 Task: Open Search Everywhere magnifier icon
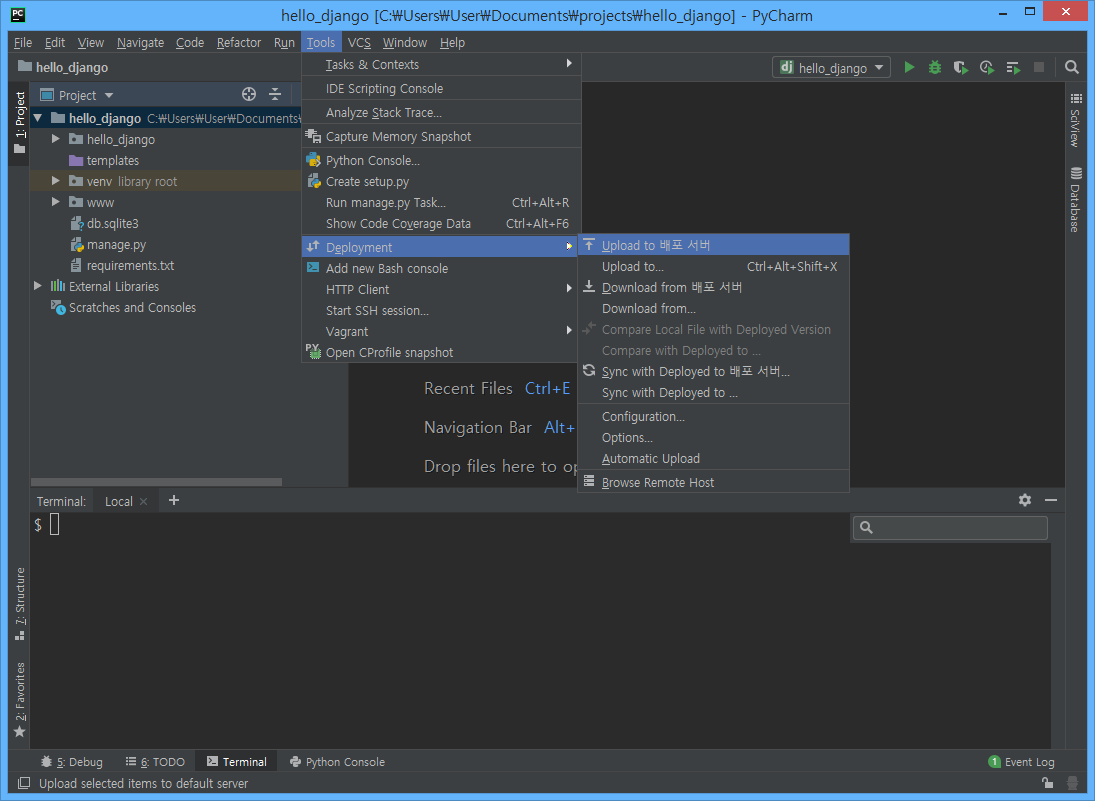coord(1071,67)
